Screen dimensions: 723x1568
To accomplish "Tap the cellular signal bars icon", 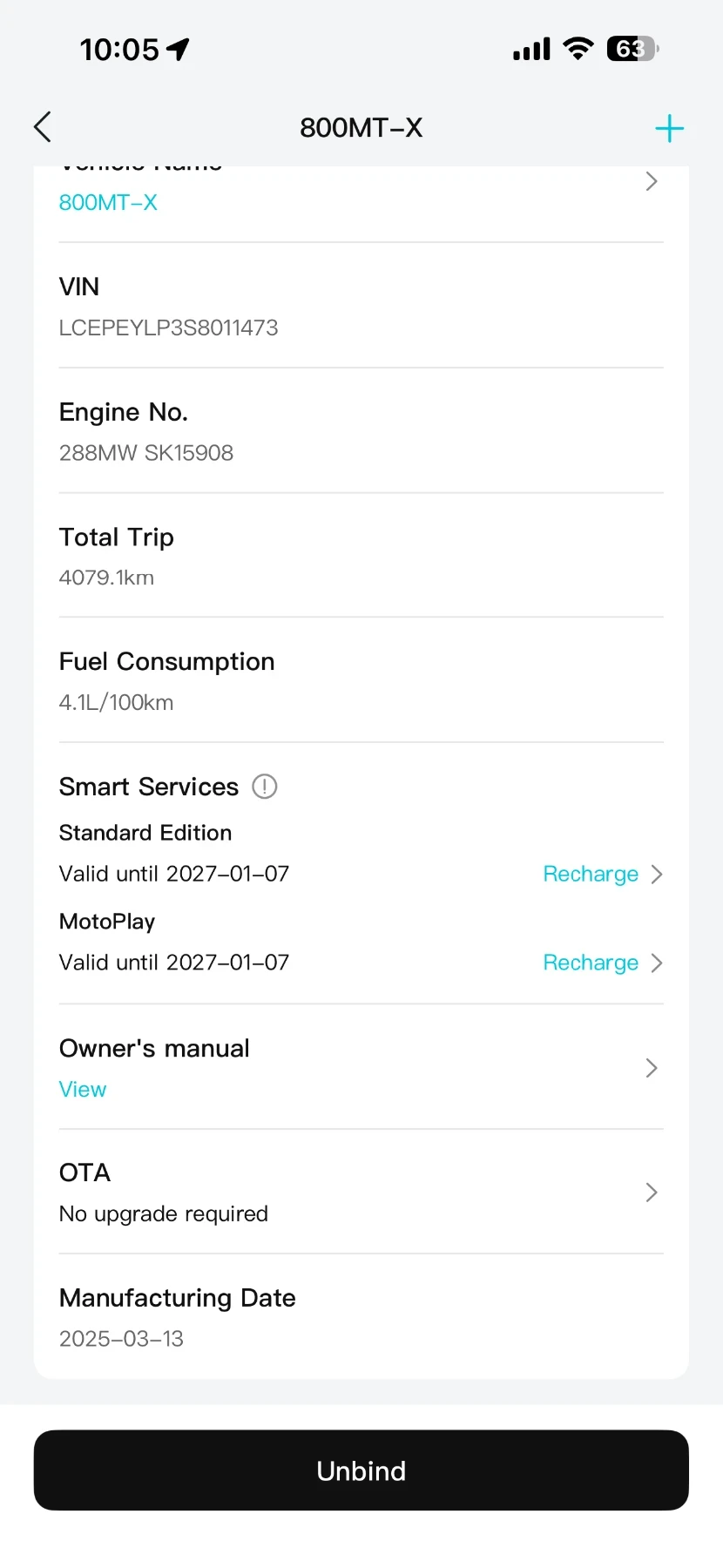I will pos(531,50).
